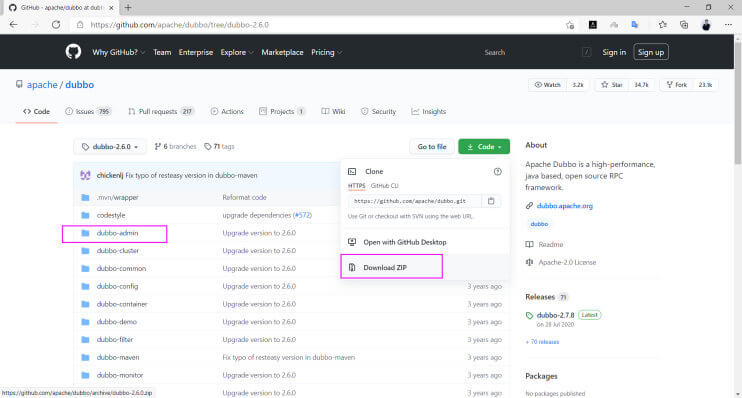The height and width of the screenshot is (398, 742).
Task: Copy the clone URL with clipboard icon
Action: pyautogui.click(x=491, y=201)
